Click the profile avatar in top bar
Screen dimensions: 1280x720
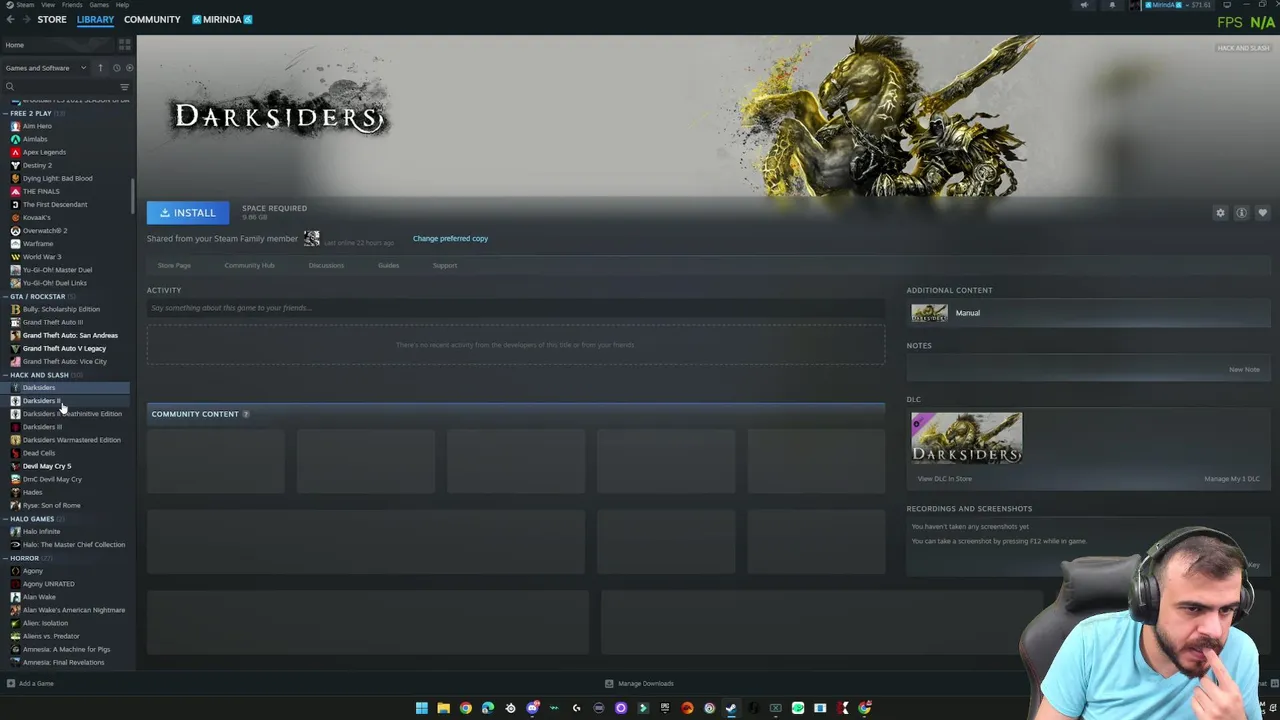coord(1137,5)
